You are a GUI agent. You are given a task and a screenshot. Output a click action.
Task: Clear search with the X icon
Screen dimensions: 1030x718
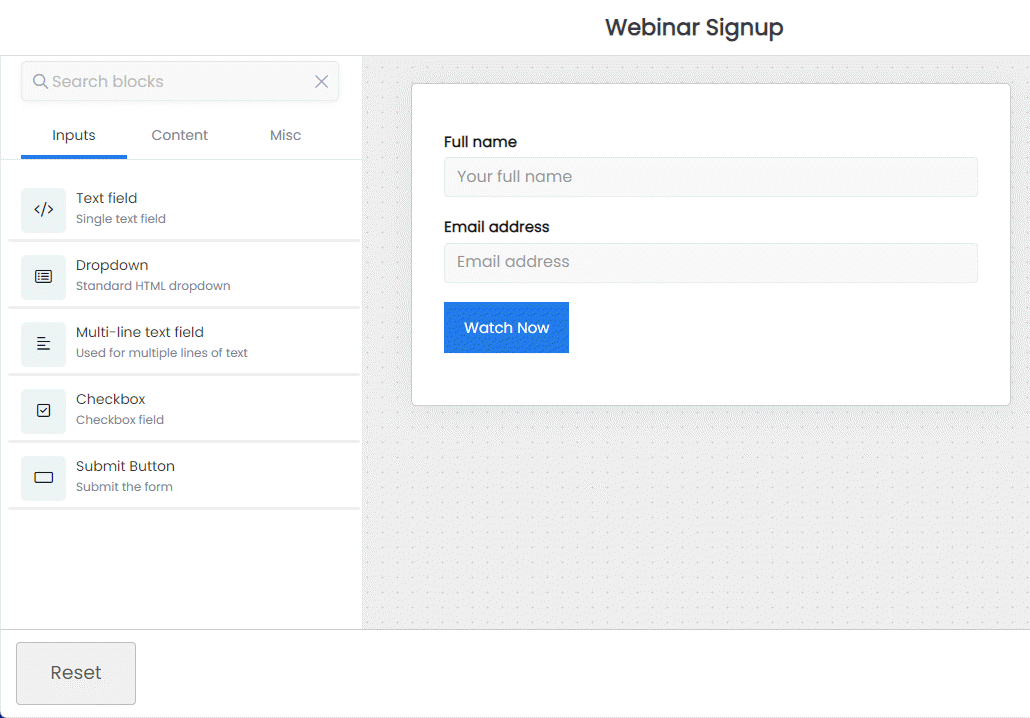(x=321, y=82)
